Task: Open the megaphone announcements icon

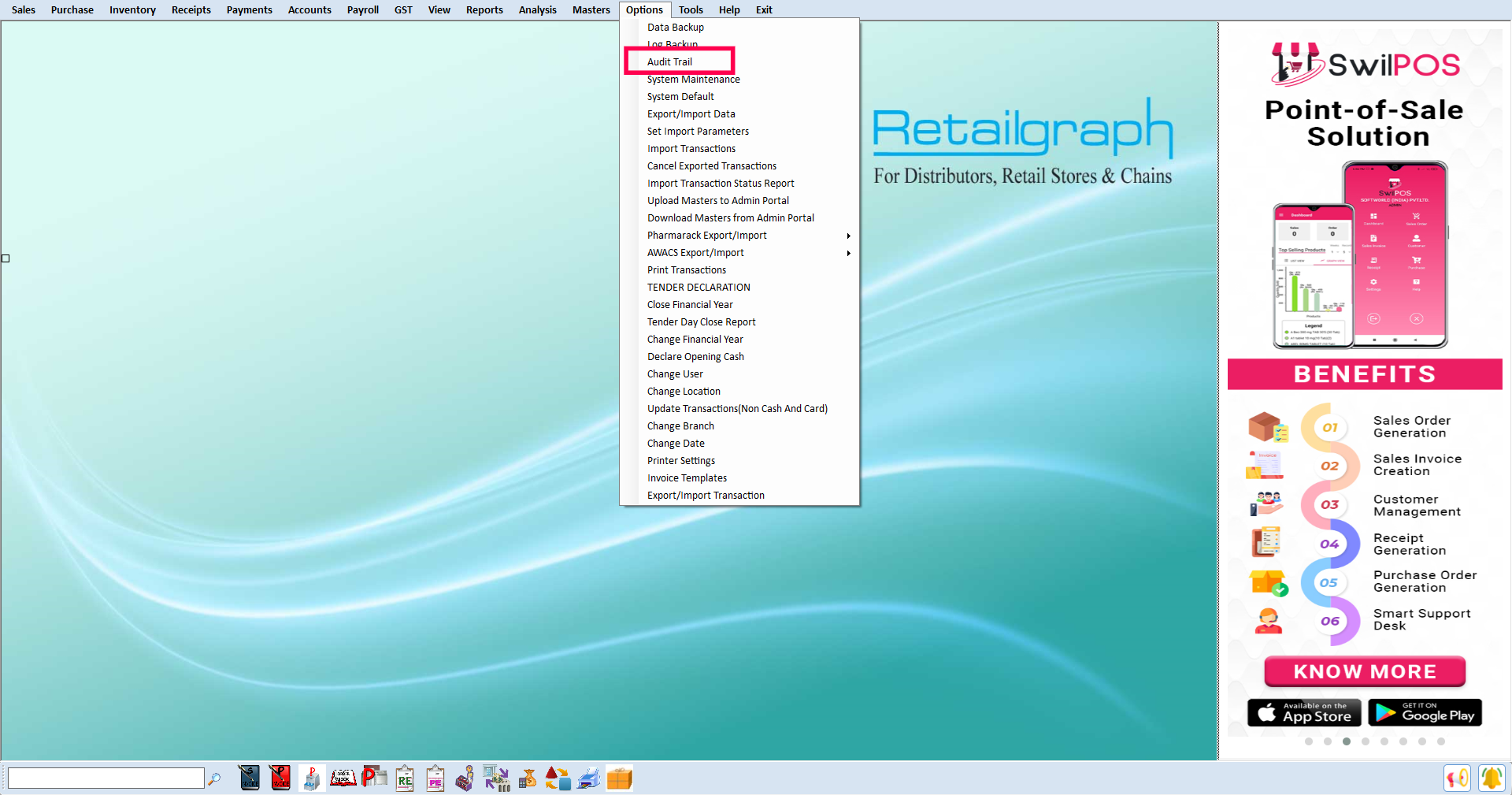Action: pos(1457,778)
